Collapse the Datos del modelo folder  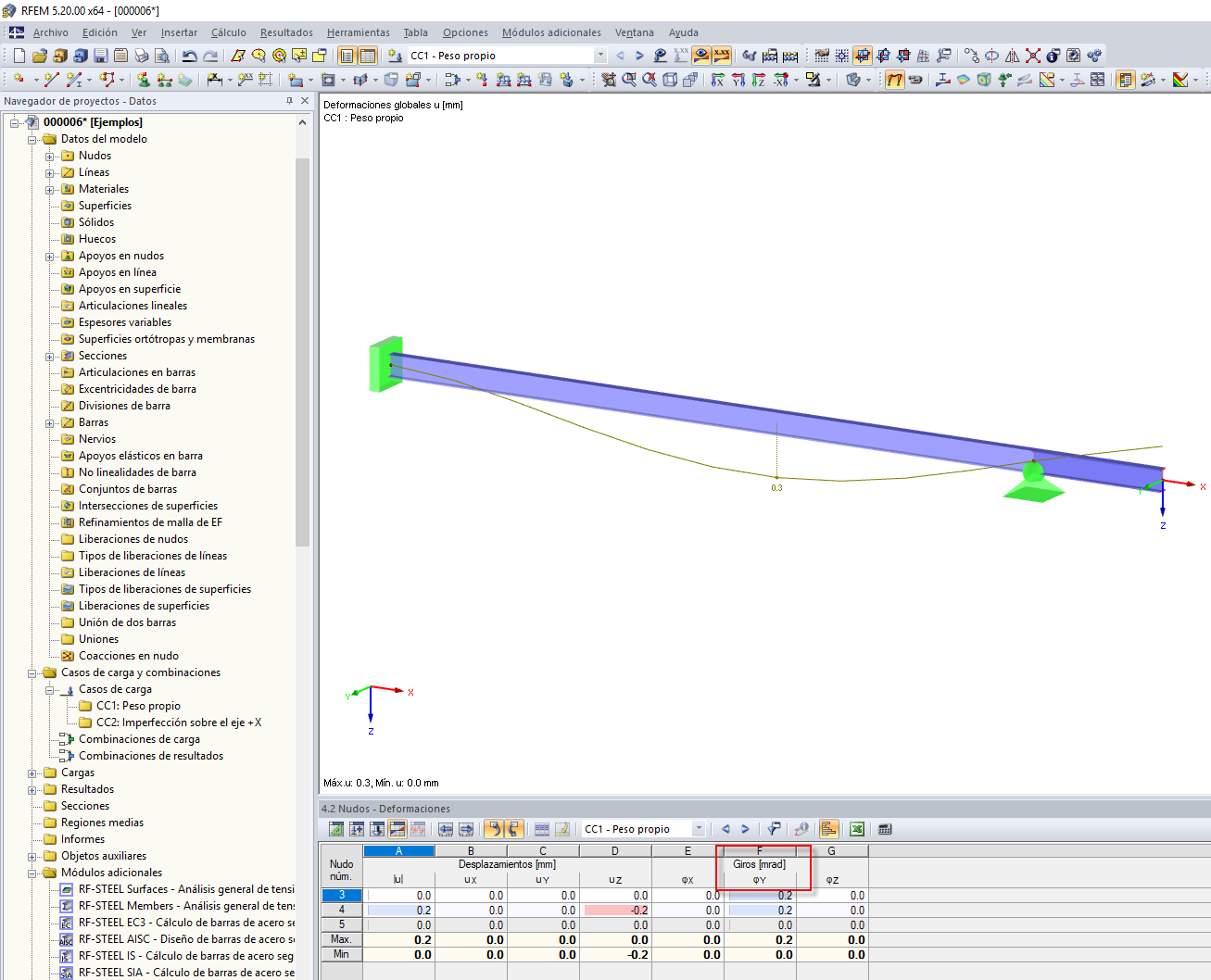[x=32, y=139]
